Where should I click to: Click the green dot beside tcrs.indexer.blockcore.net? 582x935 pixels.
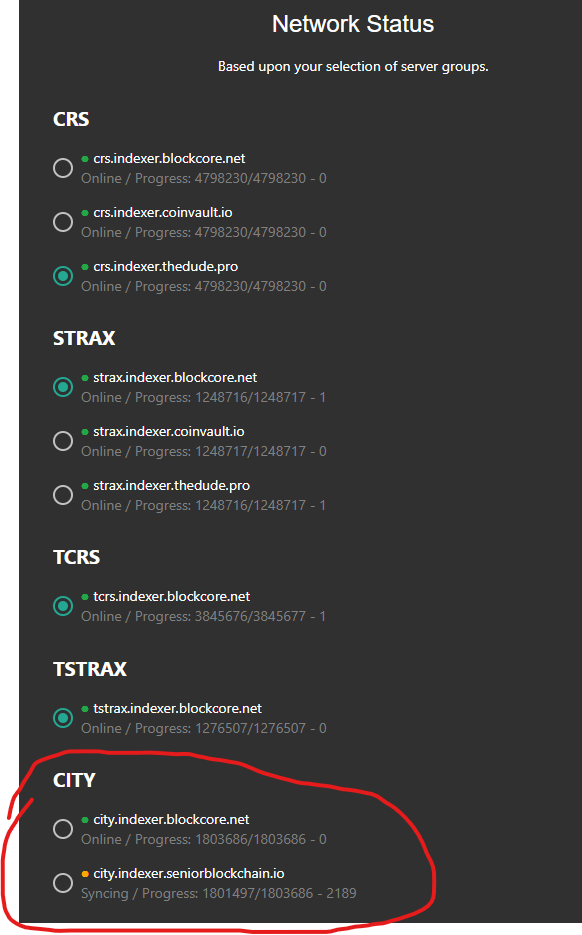[x=85, y=596]
